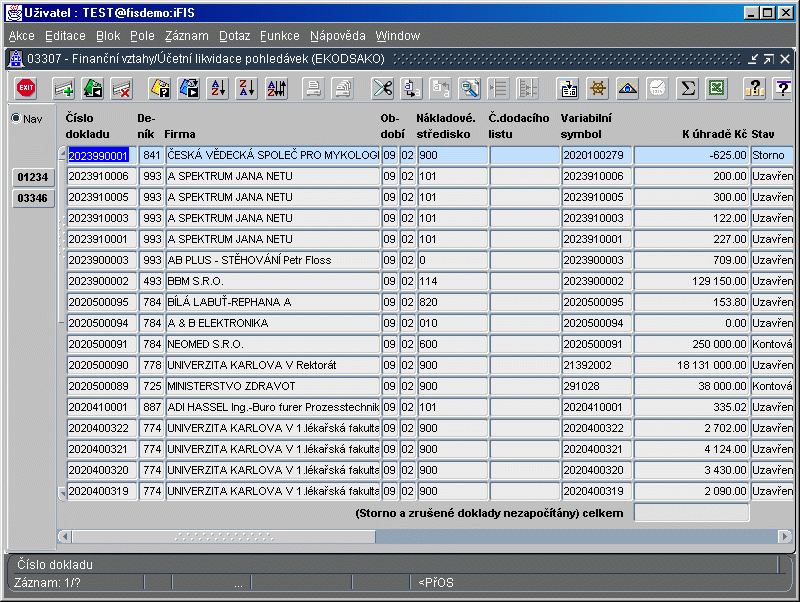Click document number 2020400319
The height and width of the screenshot is (602, 800).
(102, 491)
